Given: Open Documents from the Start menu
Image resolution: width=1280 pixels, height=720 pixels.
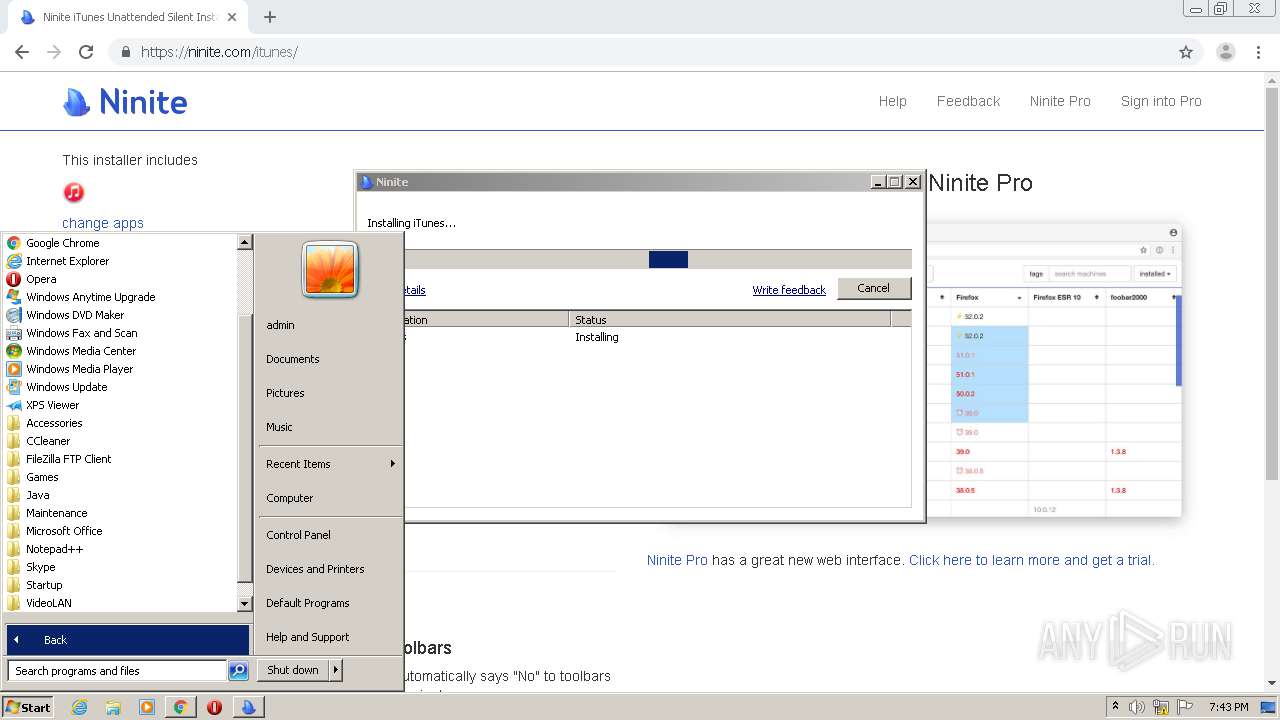Looking at the screenshot, I should tap(293, 359).
